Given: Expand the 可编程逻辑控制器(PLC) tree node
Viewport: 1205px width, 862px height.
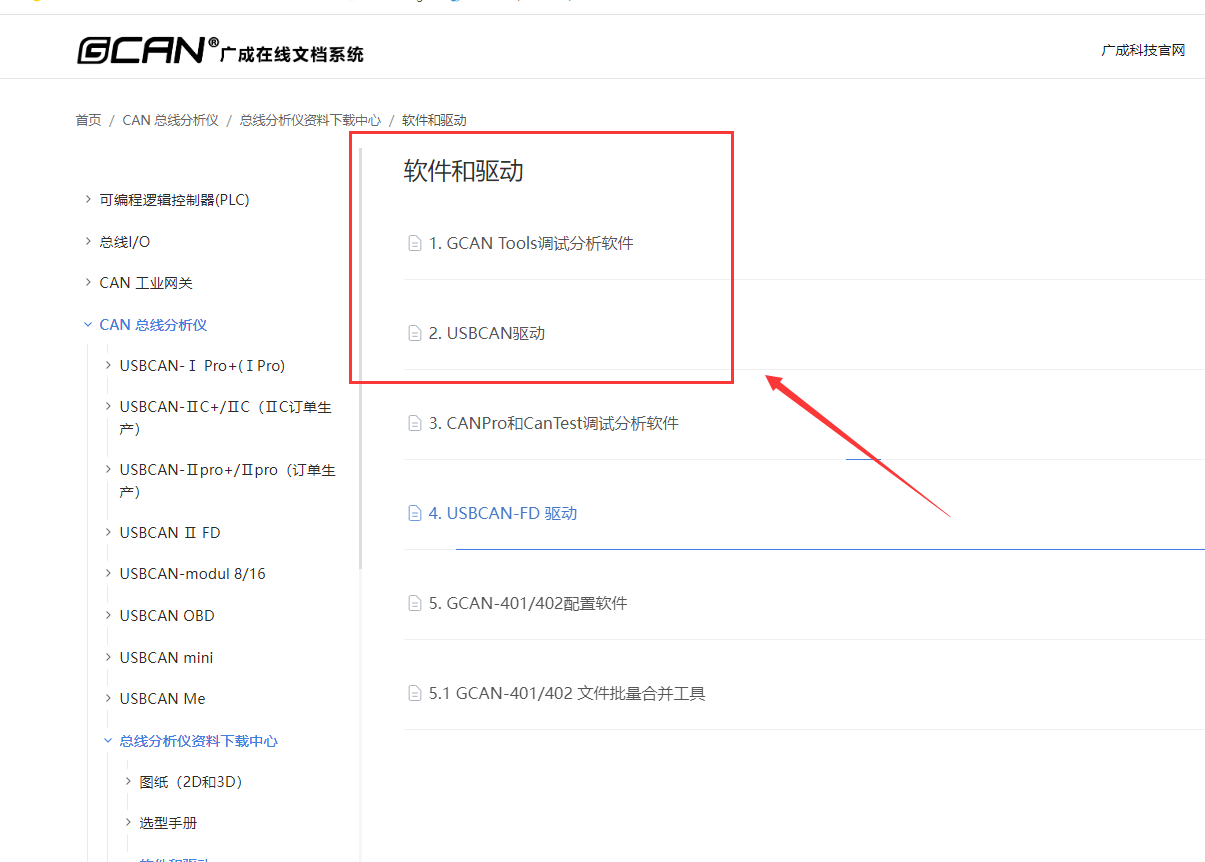Looking at the screenshot, I should coord(88,199).
